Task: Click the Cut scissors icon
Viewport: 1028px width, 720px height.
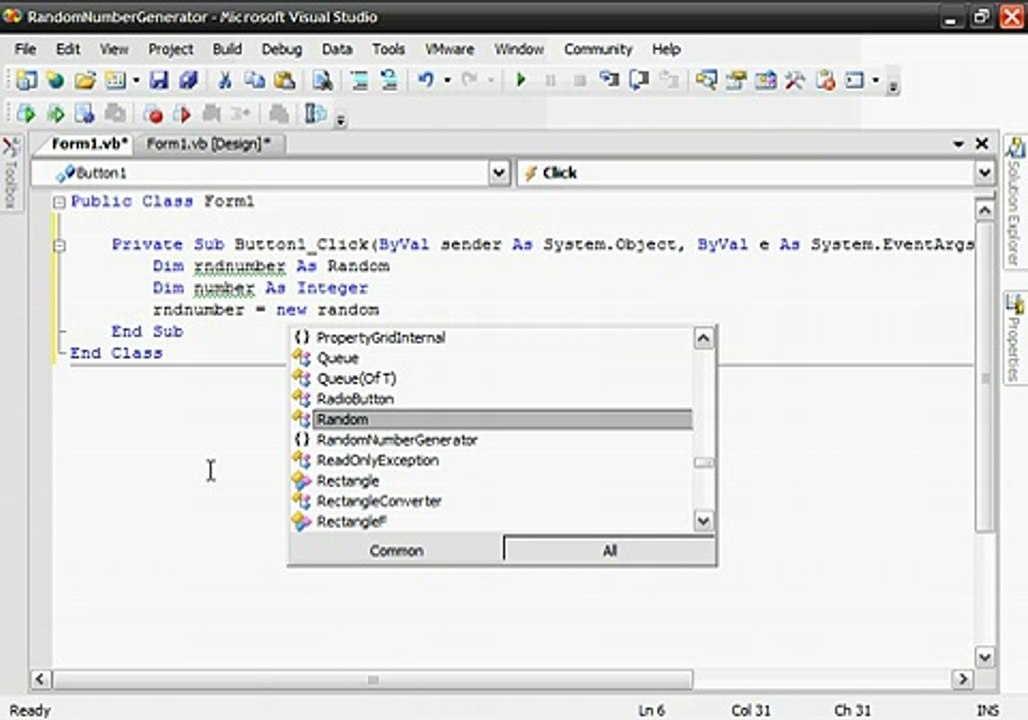Action: click(x=225, y=81)
